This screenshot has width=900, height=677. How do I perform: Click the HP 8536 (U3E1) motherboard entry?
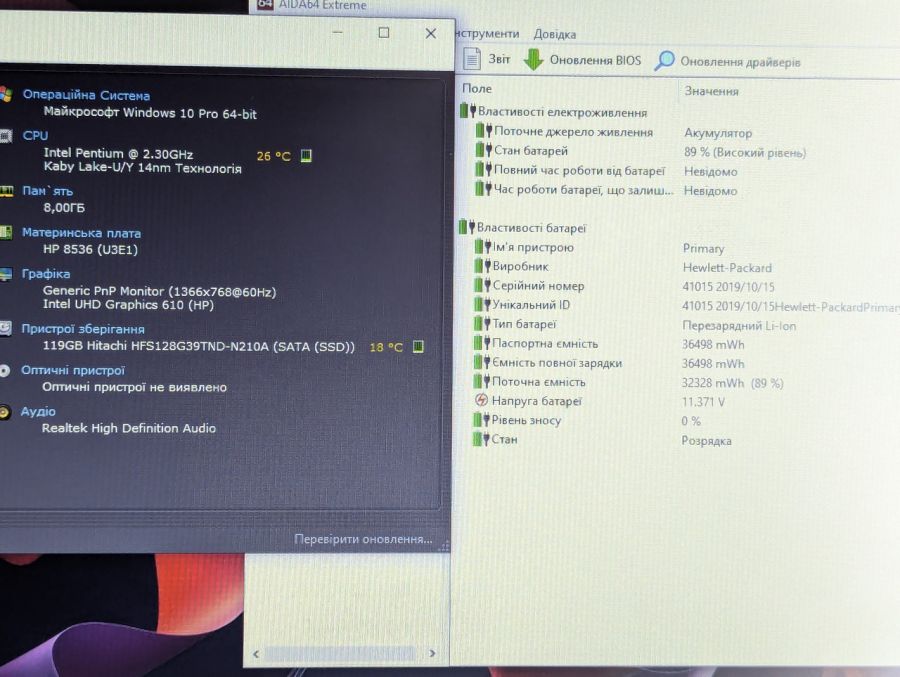point(90,249)
